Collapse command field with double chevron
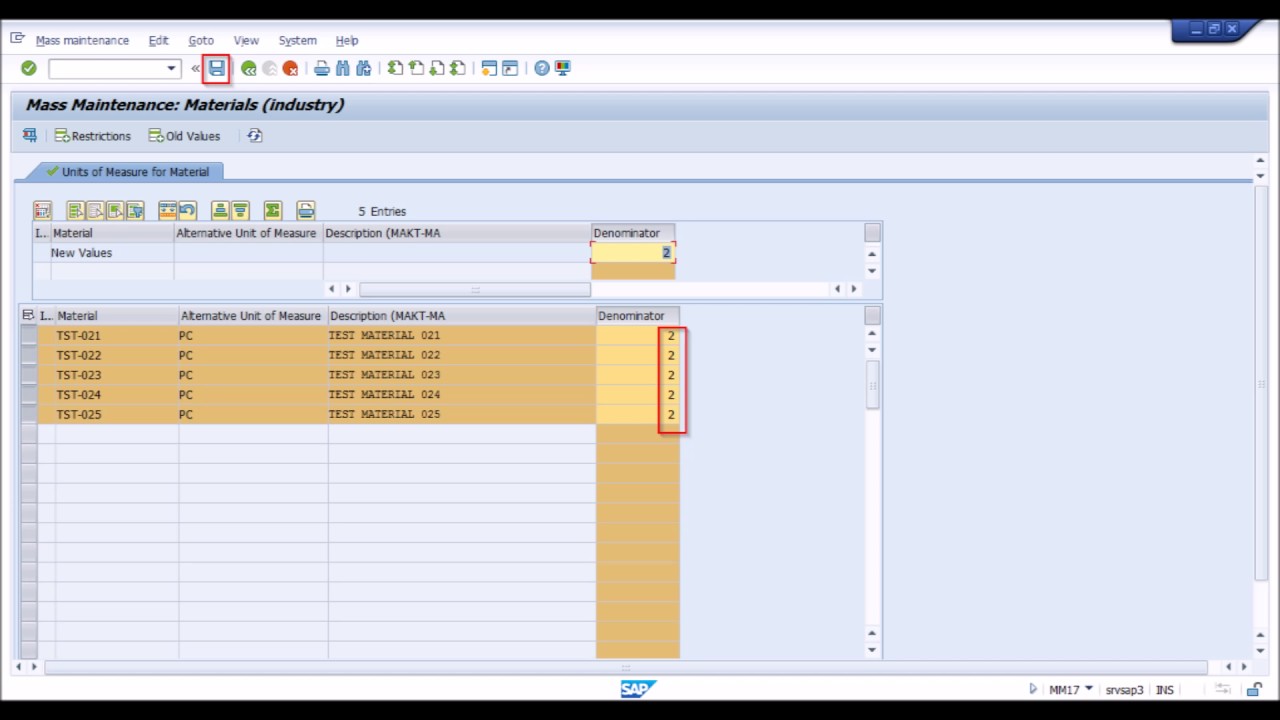The height and width of the screenshot is (720, 1280). click(x=196, y=68)
